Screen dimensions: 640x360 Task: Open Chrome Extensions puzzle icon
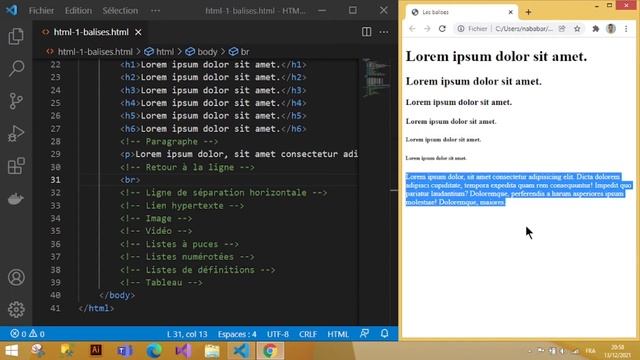point(596,29)
